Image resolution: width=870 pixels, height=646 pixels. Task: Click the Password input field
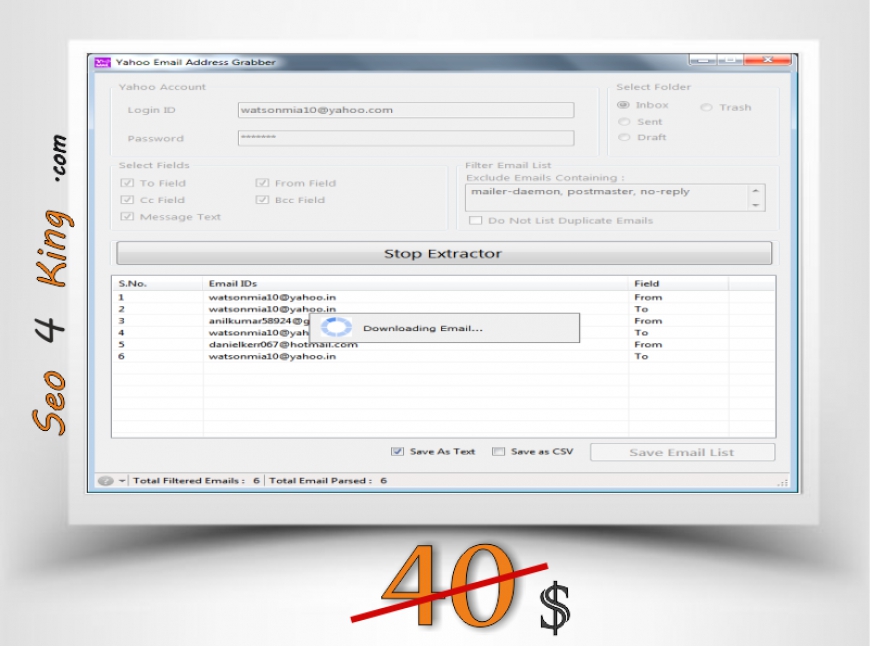(x=406, y=138)
